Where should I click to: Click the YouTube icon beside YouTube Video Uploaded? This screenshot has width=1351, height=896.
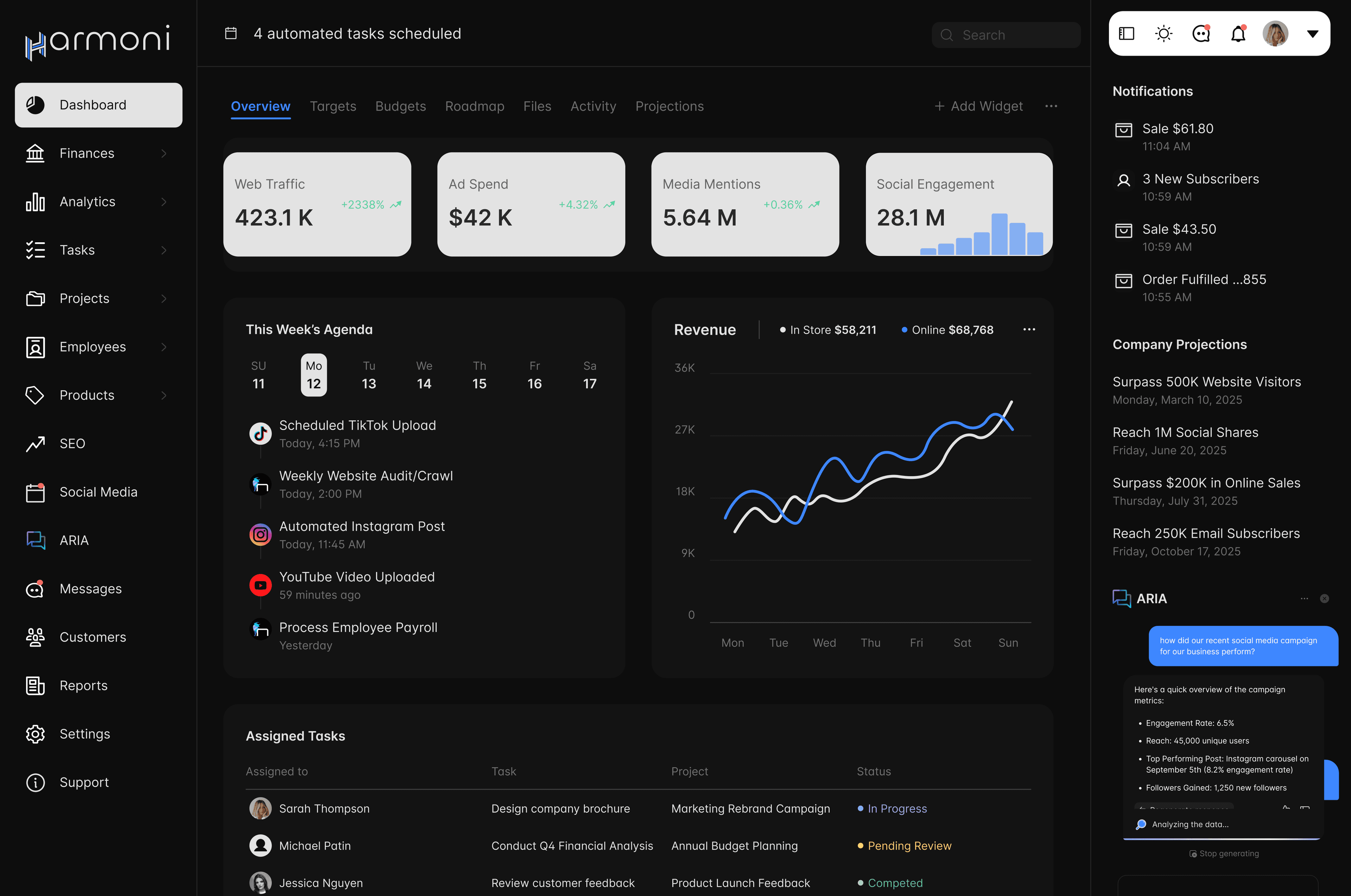click(261, 584)
